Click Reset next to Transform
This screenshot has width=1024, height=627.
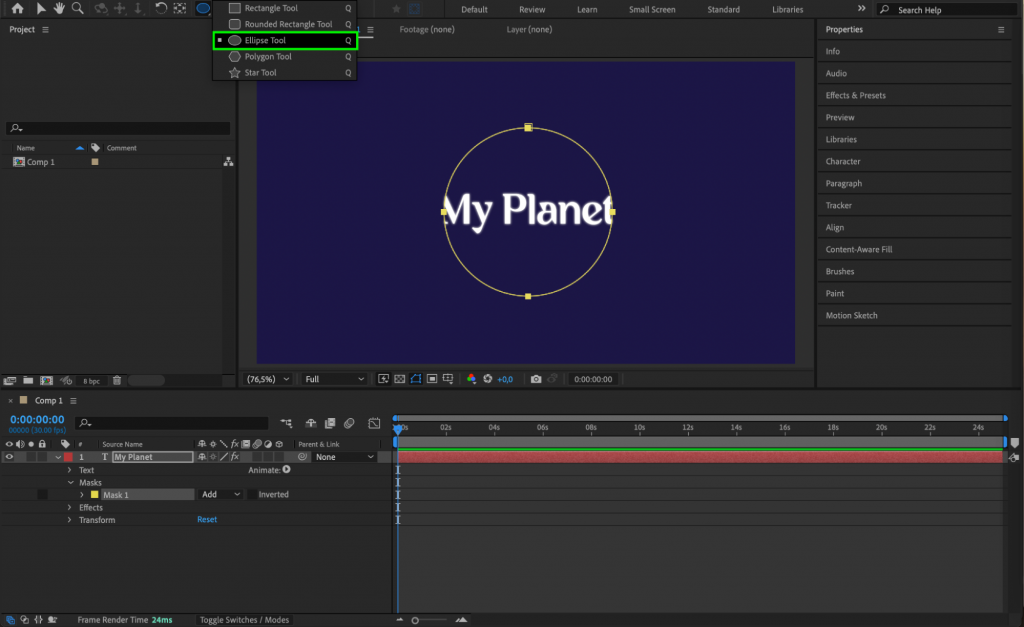point(206,519)
